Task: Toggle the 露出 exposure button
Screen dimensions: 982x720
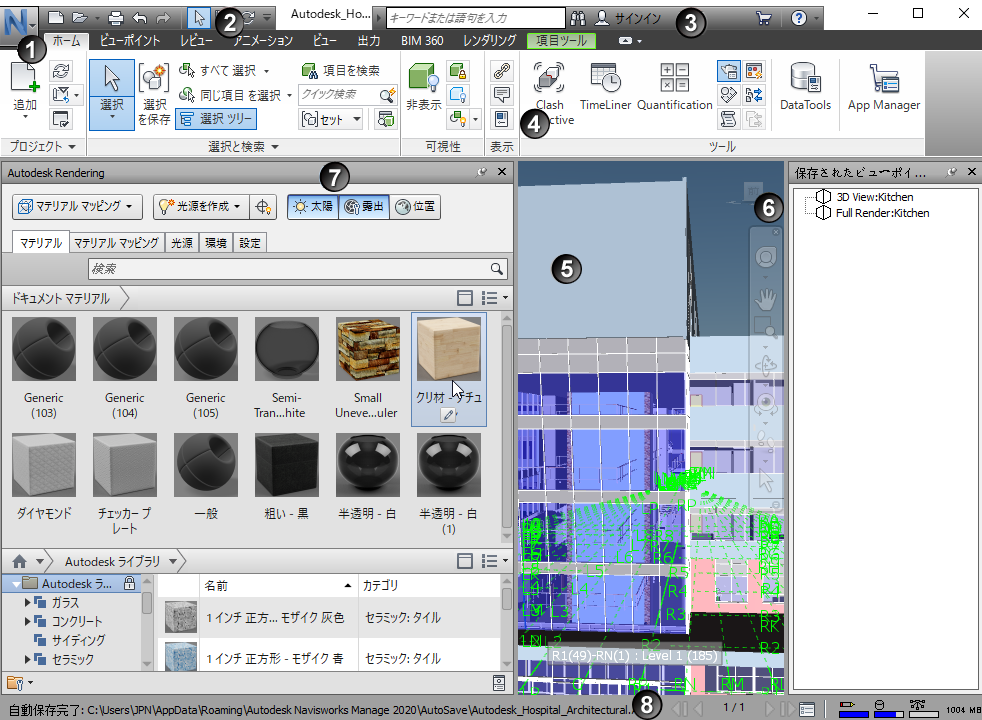Action: (x=364, y=207)
